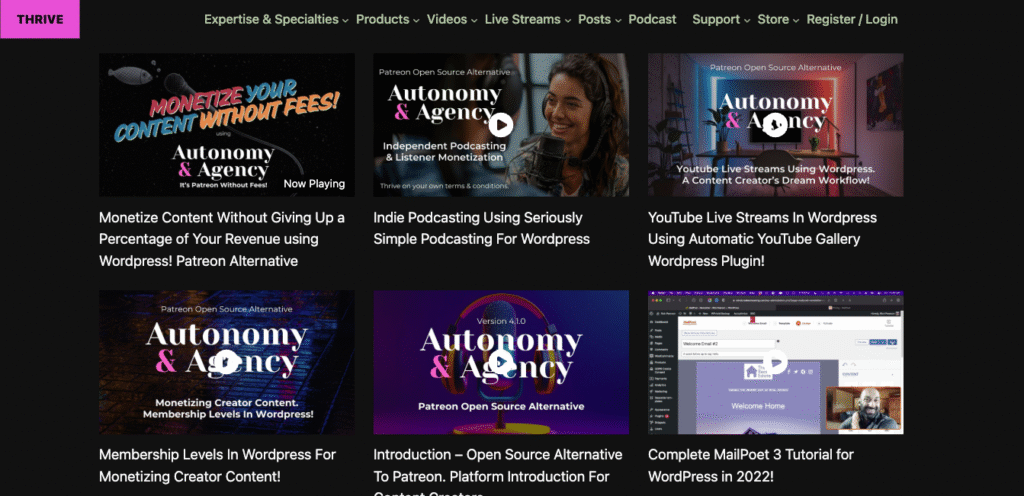Open the Videos dropdown menu
The width and height of the screenshot is (1024, 496).
tap(451, 19)
